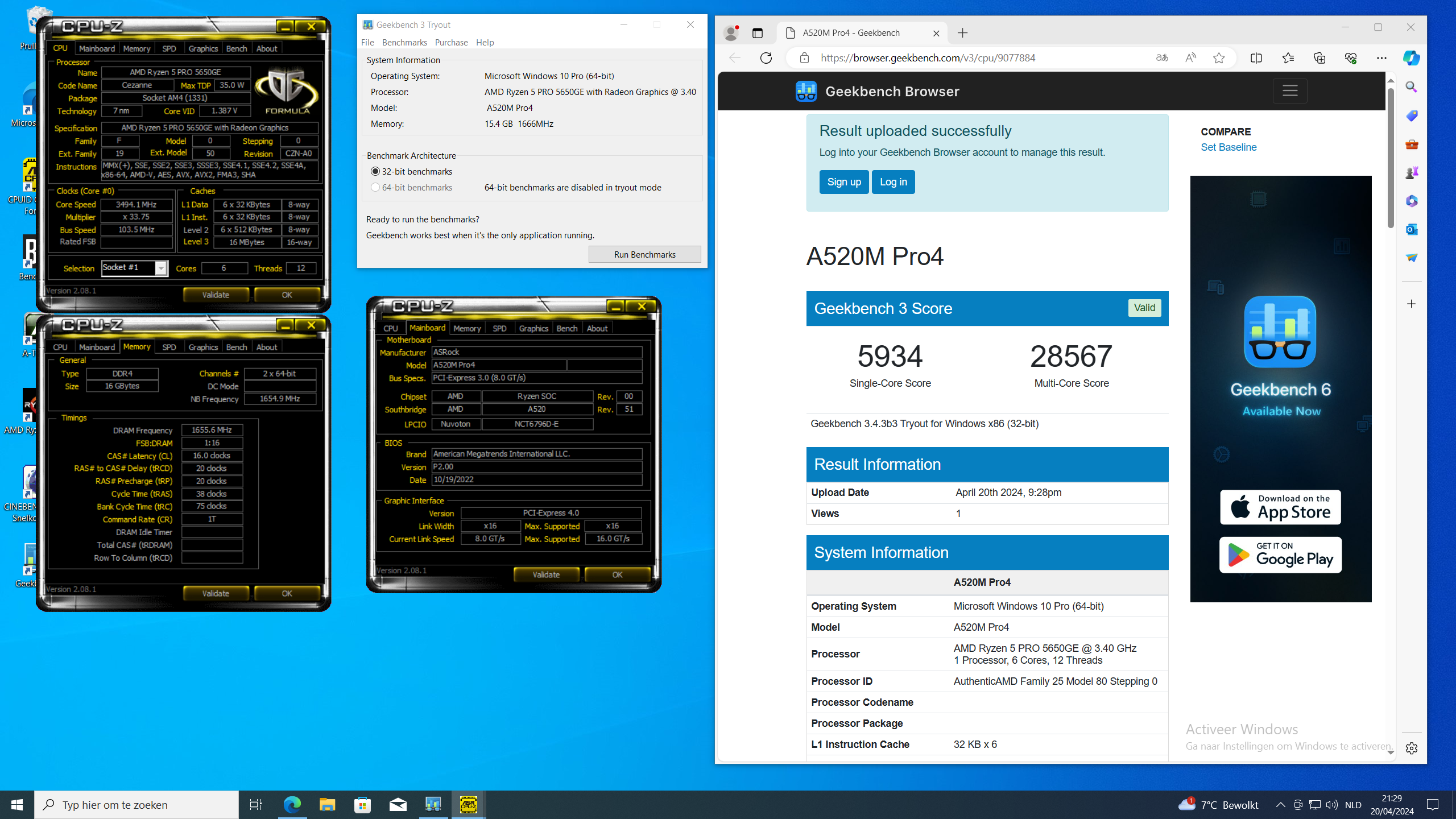This screenshot has height=819, width=1456.
Task: Close the A520M Pro4 browser tab
Action: (936, 33)
